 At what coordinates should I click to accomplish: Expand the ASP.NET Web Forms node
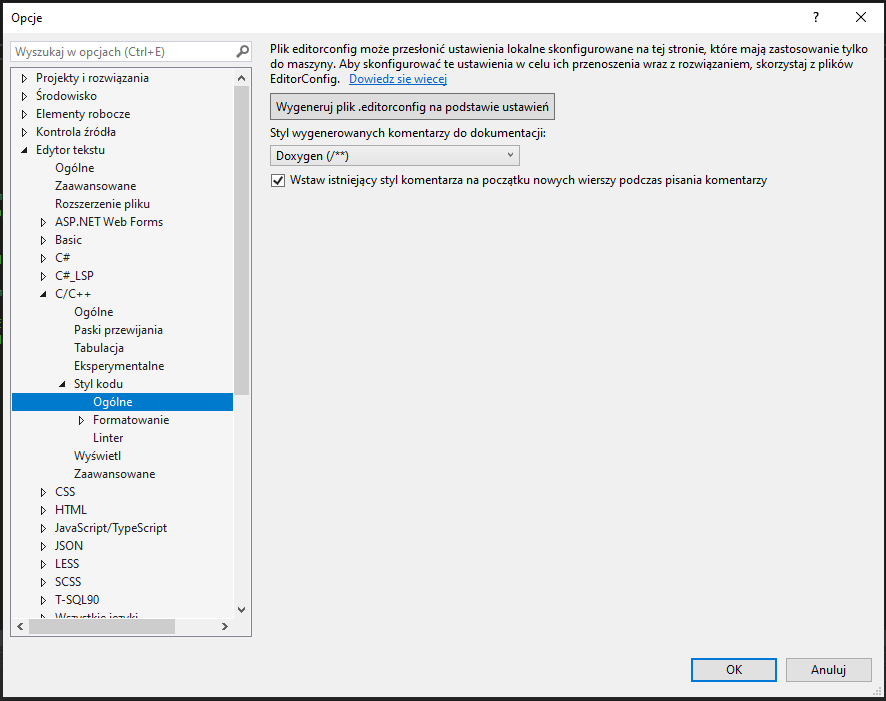44,222
